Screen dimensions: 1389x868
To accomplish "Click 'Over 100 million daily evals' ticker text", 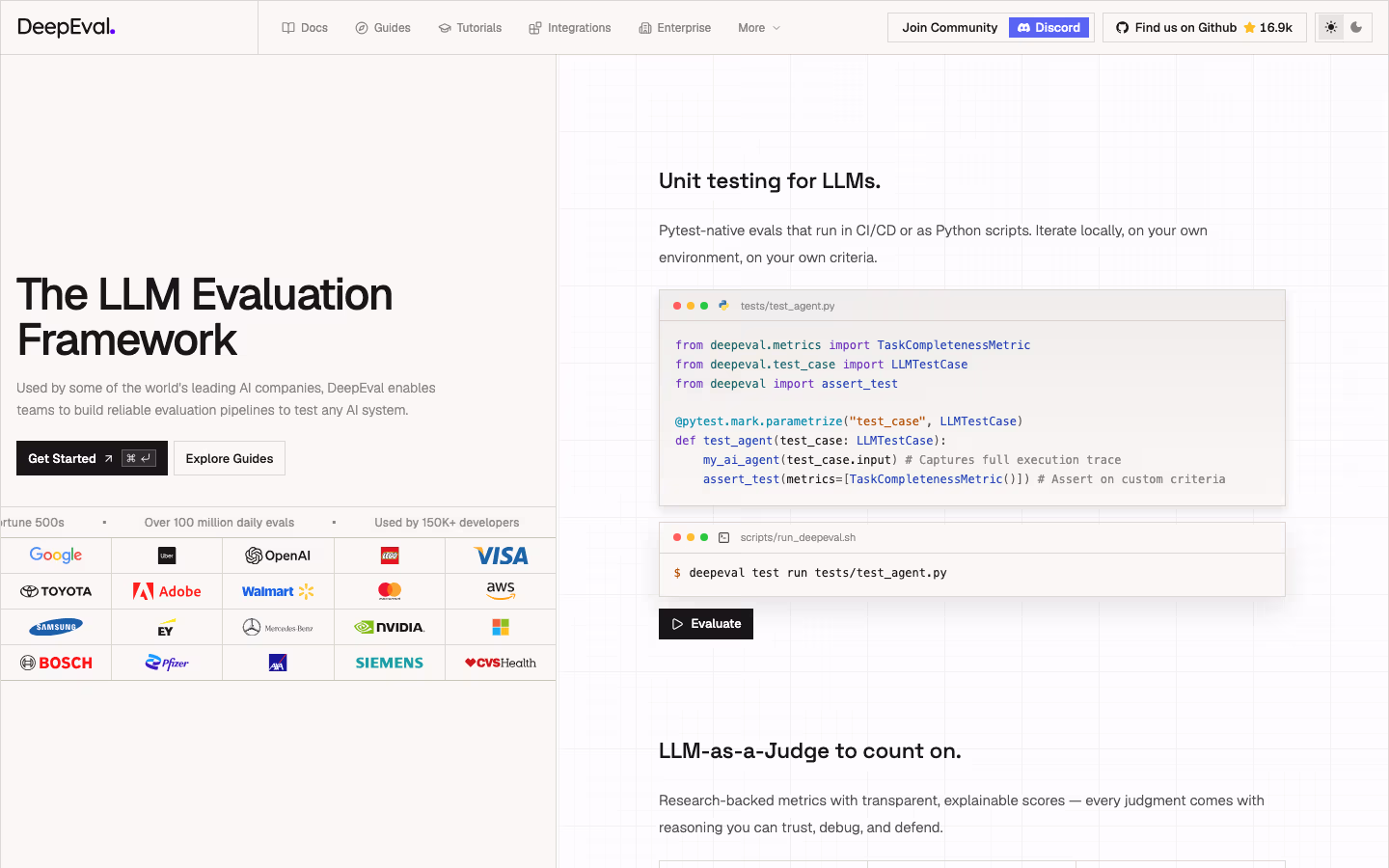I will coord(219,523).
